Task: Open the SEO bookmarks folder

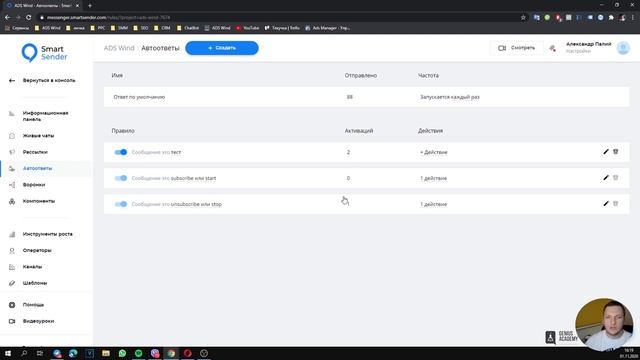Action: (141, 28)
